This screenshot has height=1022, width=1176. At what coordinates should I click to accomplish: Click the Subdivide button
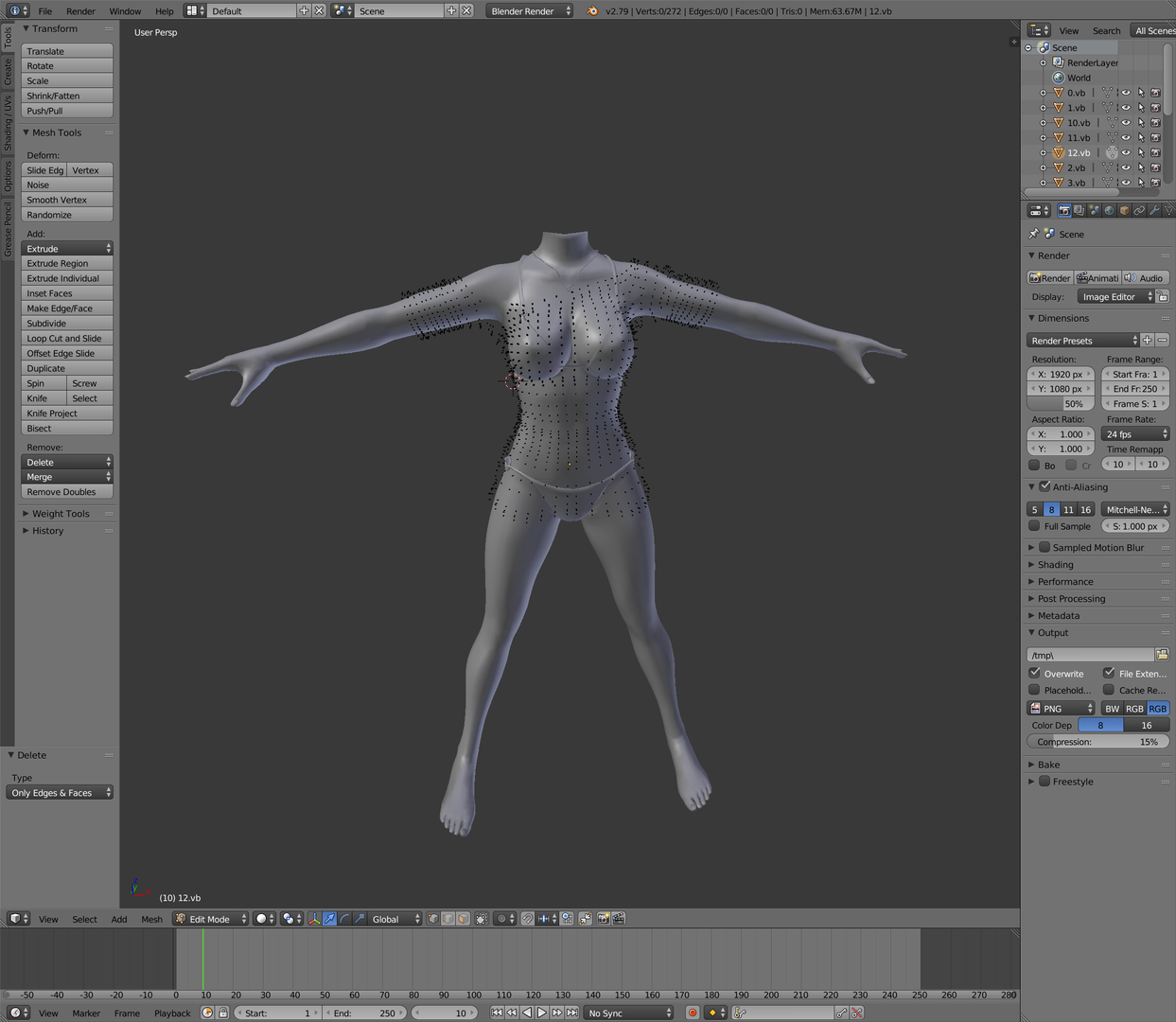(67, 324)
